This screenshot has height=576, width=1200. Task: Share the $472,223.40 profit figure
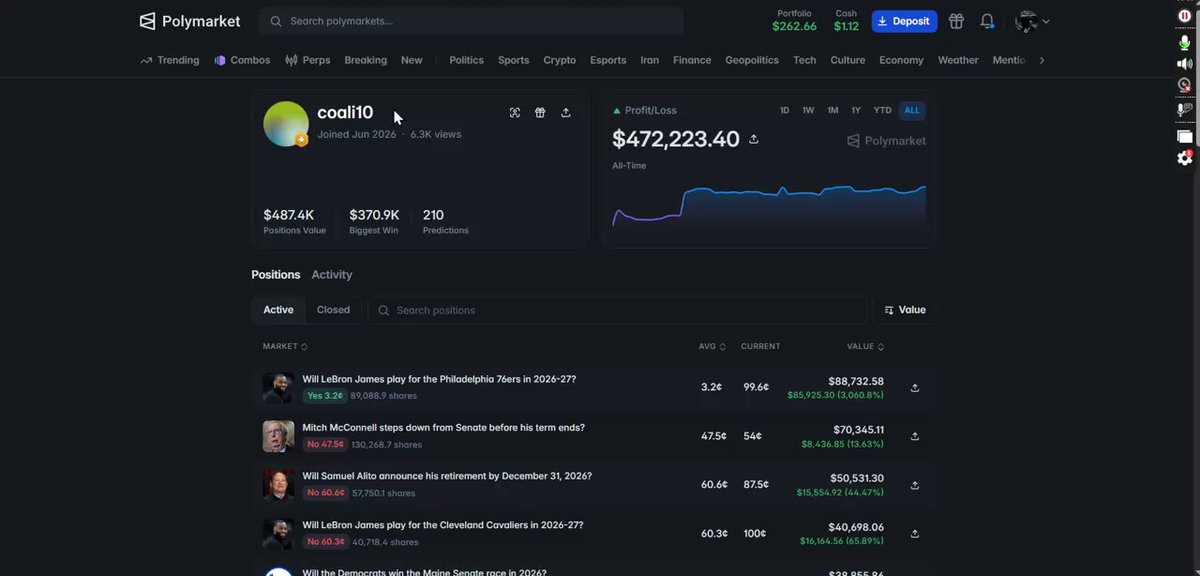coord(754,139)
